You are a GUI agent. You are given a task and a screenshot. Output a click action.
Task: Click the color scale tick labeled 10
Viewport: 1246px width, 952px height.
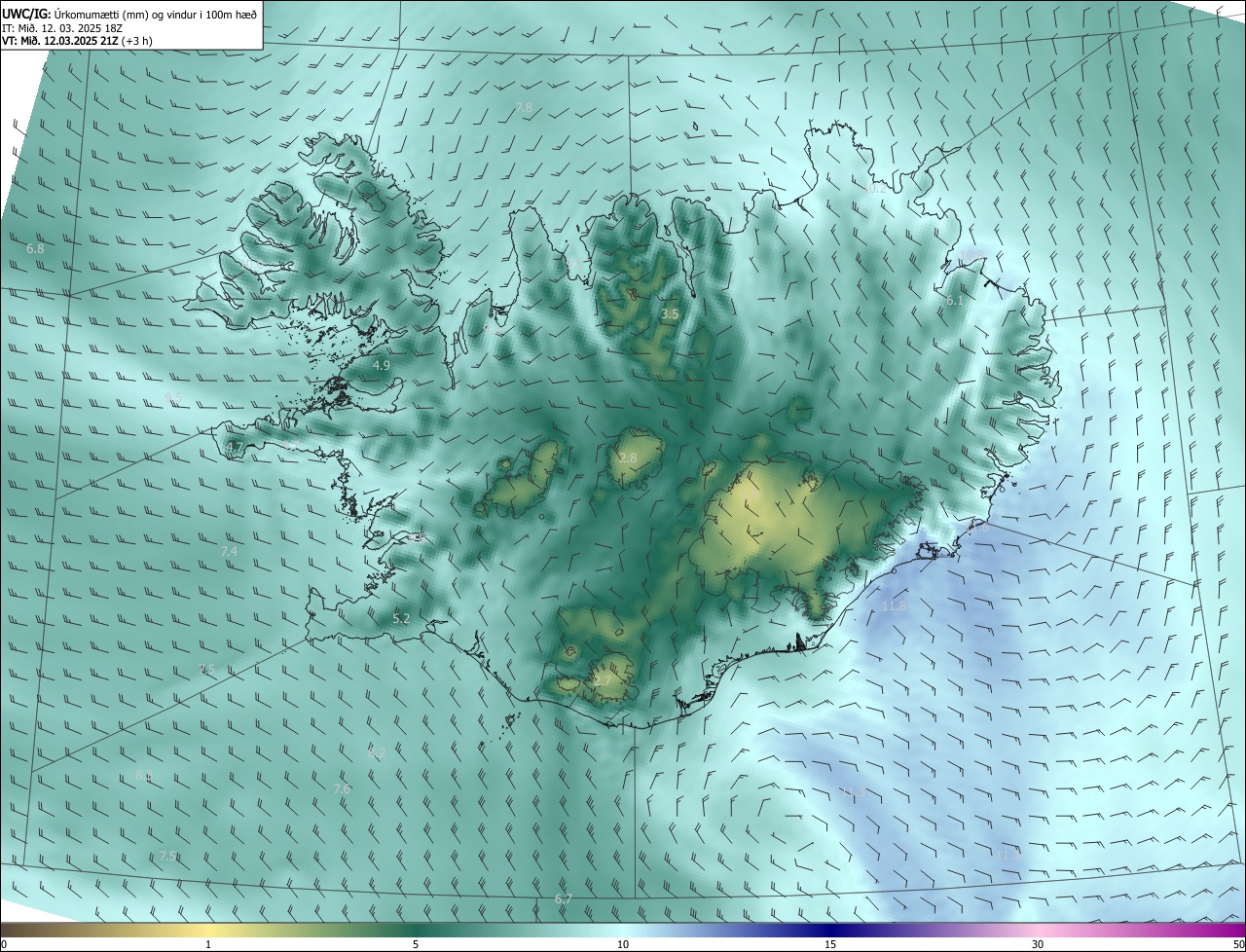coord(623,944)
